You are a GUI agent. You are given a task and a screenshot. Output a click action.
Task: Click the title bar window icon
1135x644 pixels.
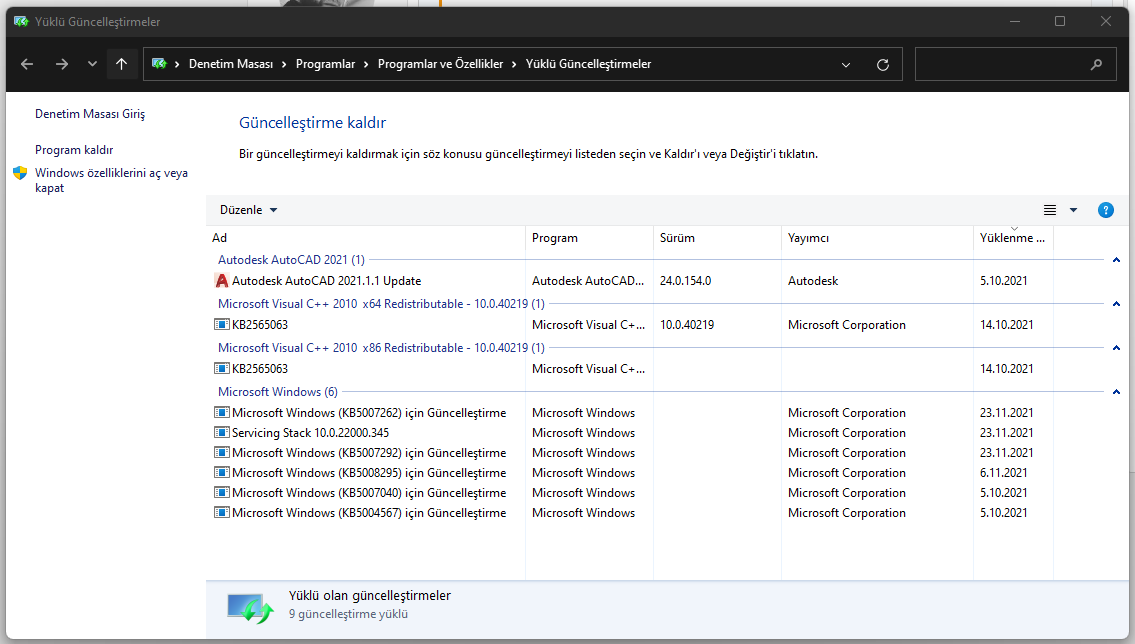coord(21,22)
